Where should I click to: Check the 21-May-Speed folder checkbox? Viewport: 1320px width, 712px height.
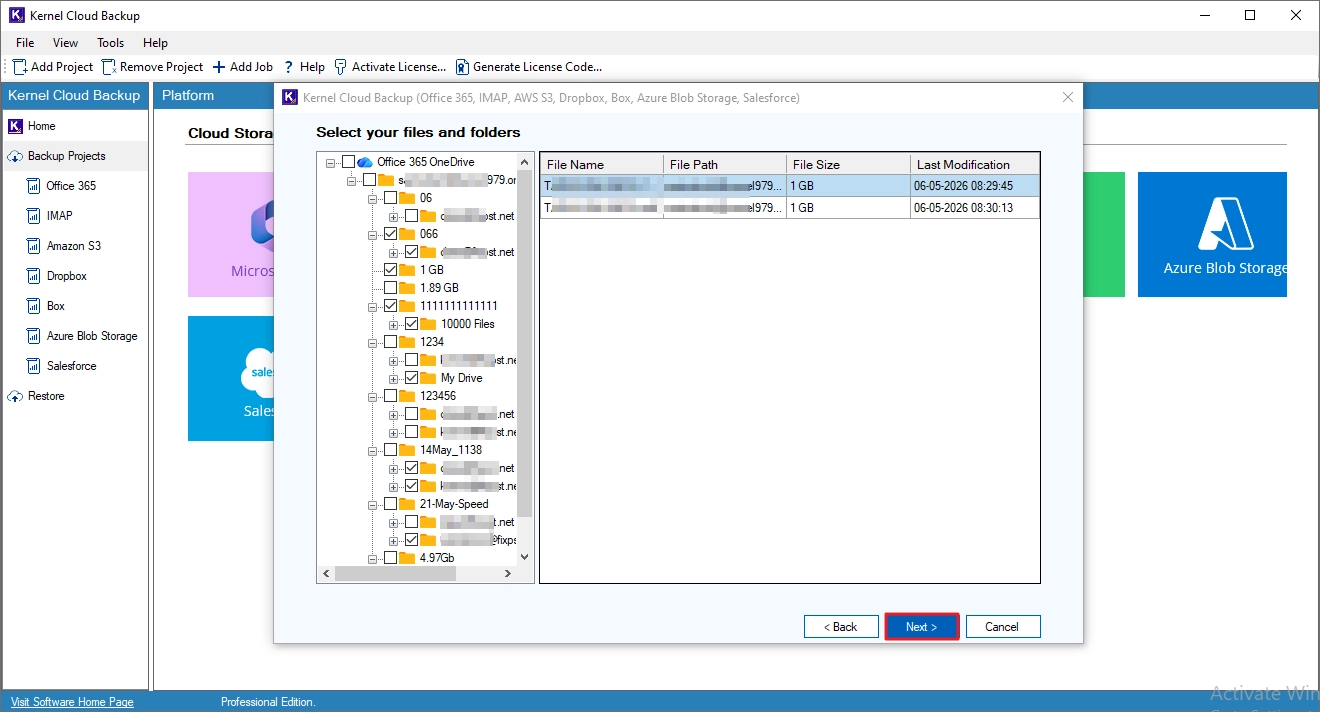(x=390, y=504)
